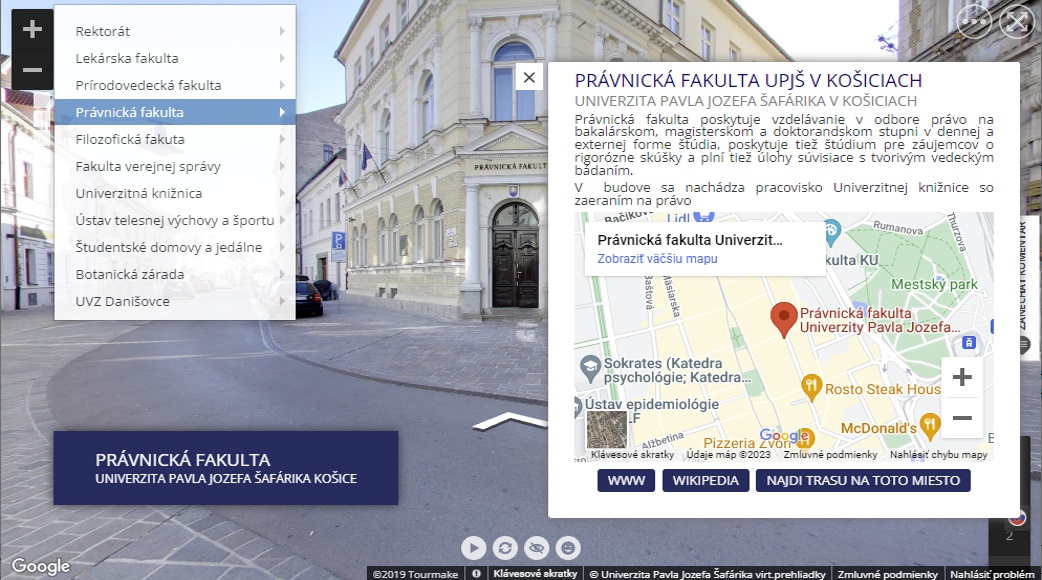This screenshot has height=580, width=1042.
Task: Click the Ústav epidemiológie label on the map
Action: 651,404
